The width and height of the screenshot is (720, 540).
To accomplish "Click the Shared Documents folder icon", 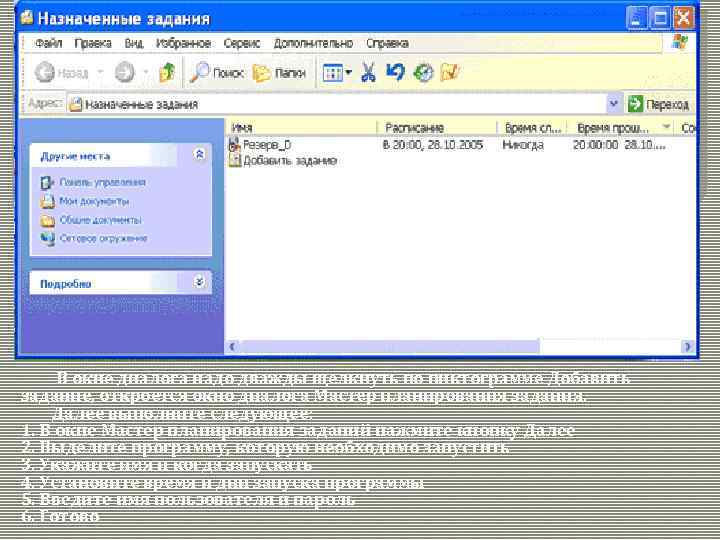I will coord(47,220).
